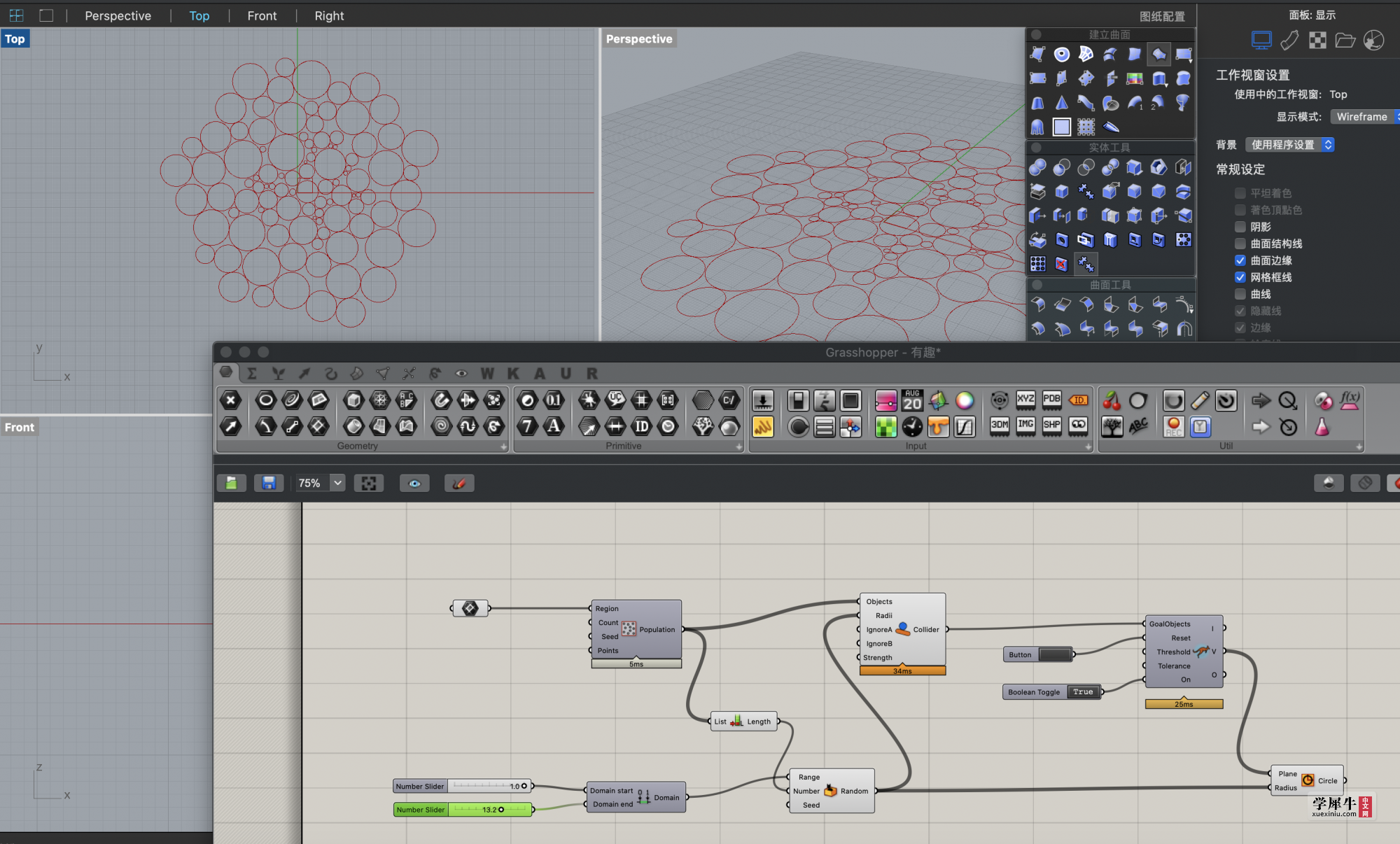Show the single-viewport layout button
This screenshot has height=844, width=1400.
[x=46, y=15]
